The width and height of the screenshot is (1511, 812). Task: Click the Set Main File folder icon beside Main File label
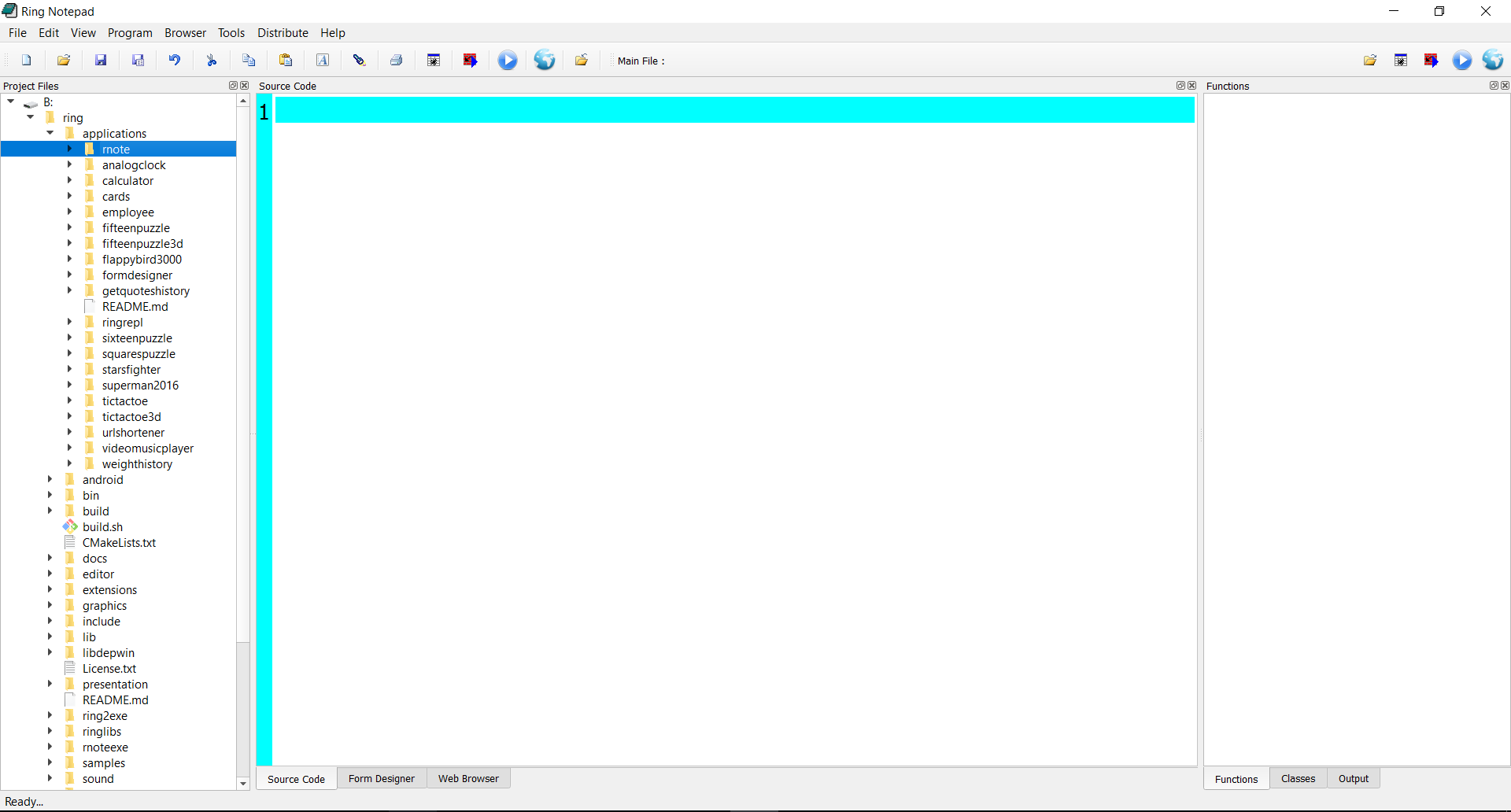pyautogui.click(x=582, y=61)
